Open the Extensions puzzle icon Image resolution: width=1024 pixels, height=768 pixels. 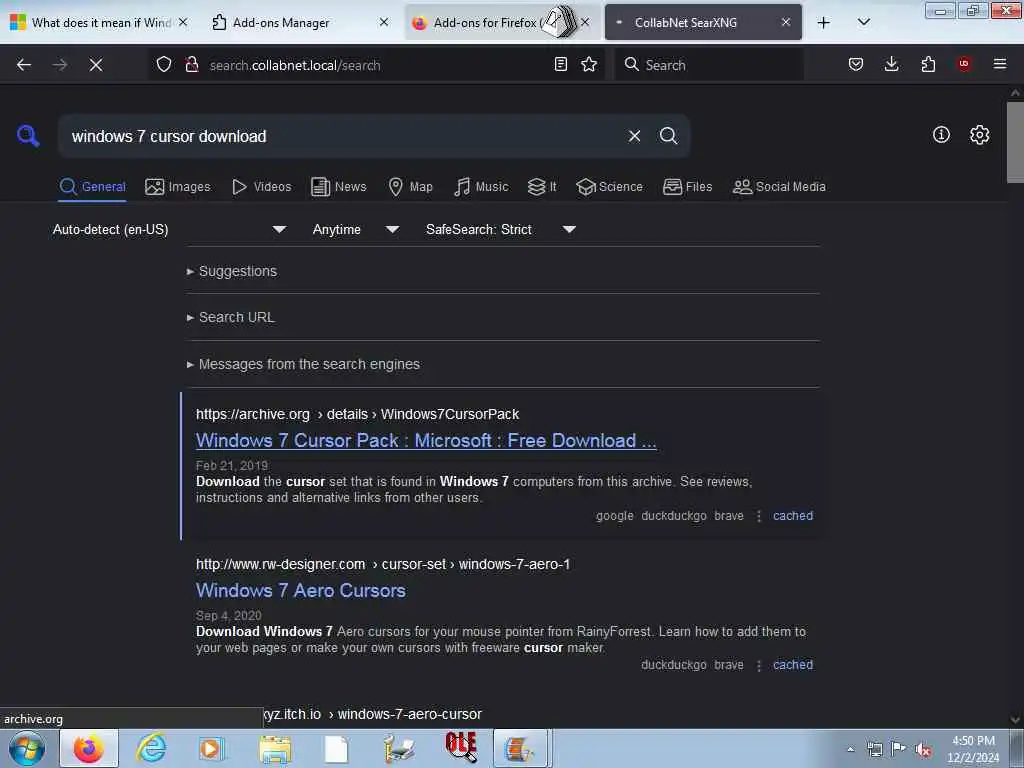928,64
